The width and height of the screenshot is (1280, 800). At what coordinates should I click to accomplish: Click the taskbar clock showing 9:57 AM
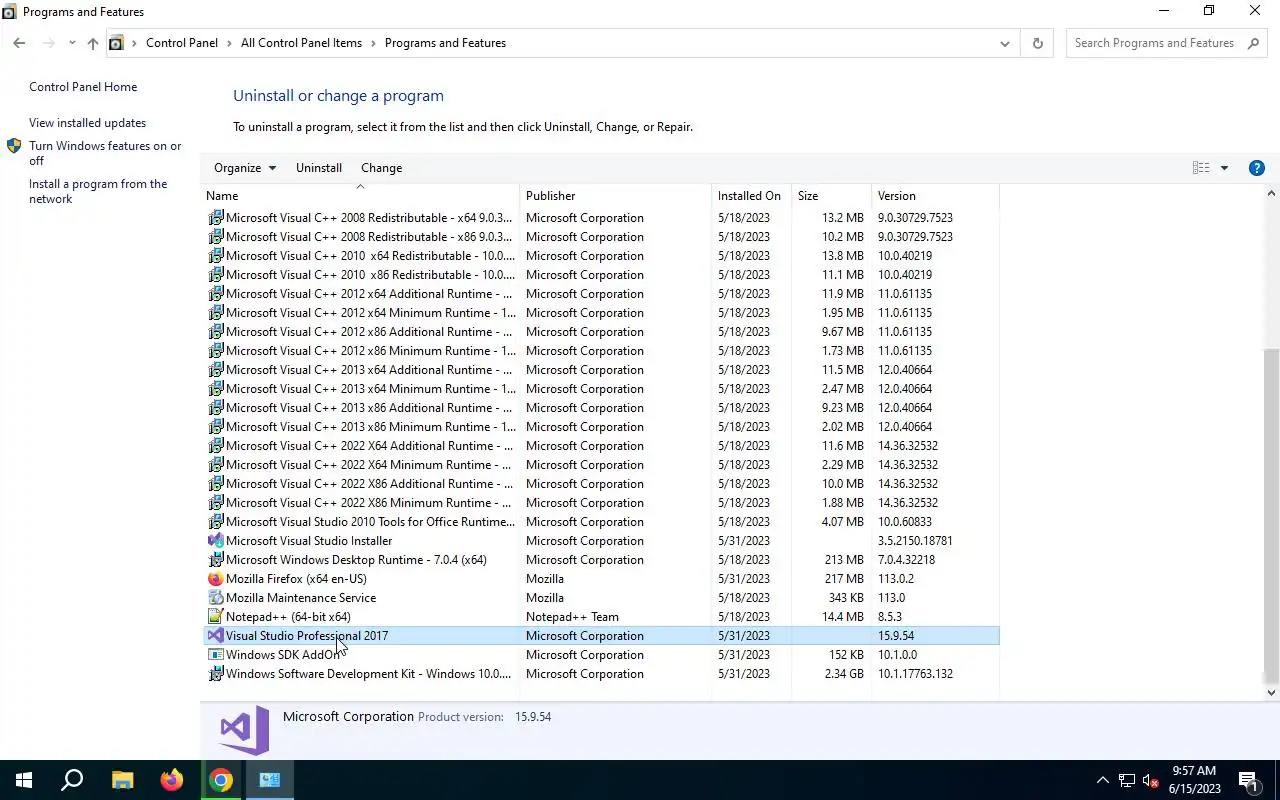coord(1194,780)
